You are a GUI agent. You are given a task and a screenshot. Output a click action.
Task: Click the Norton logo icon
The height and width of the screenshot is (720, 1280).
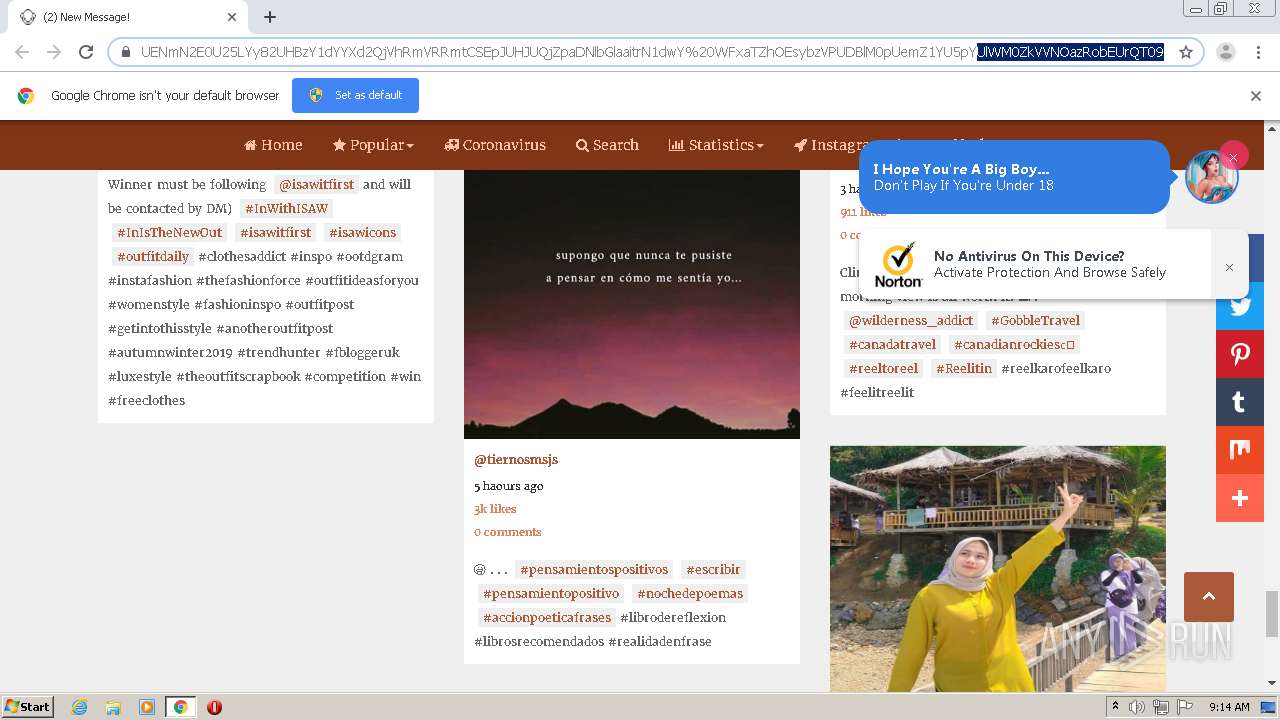[x=898, y=264]
